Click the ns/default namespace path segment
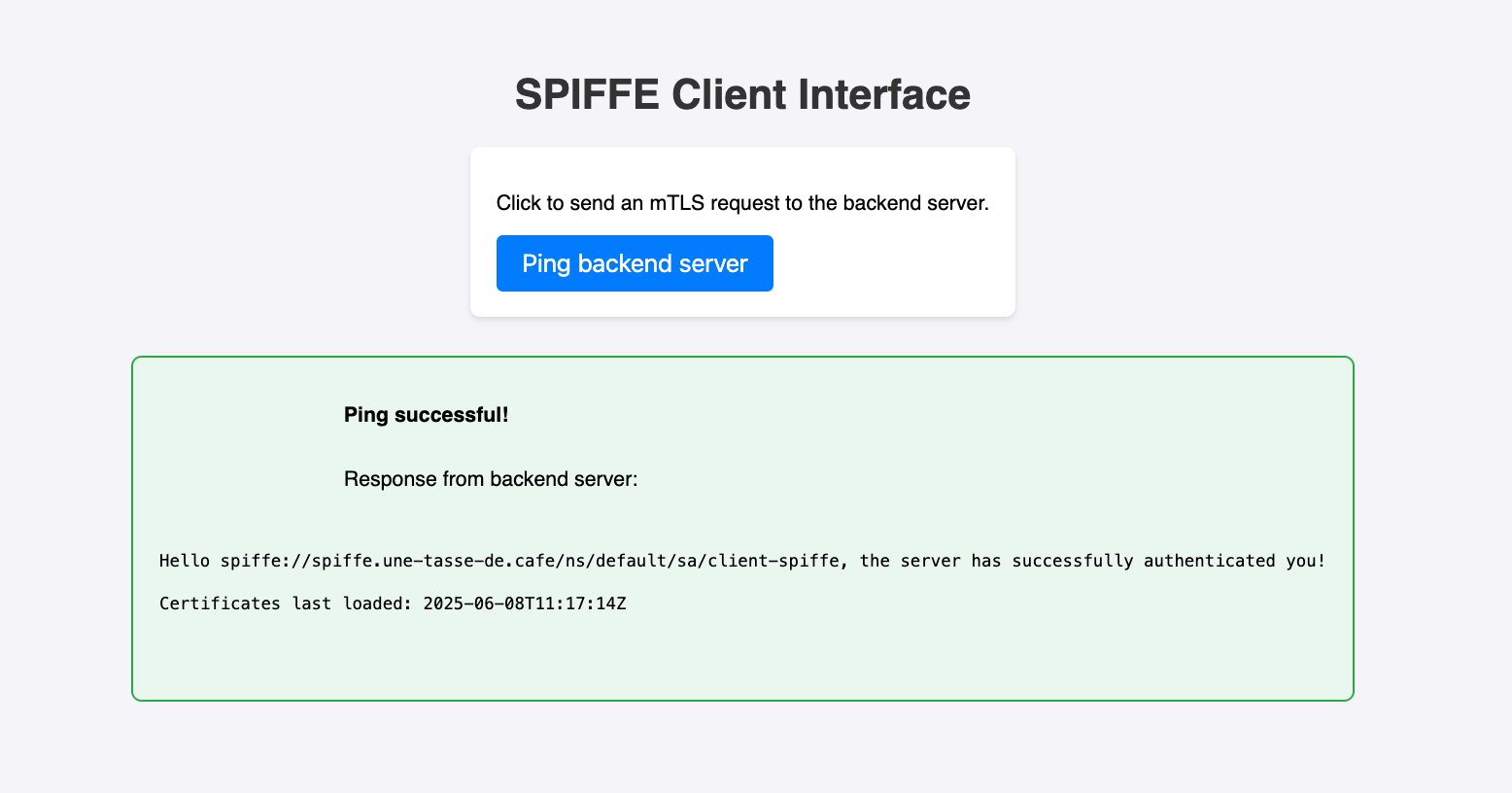 point(615,561)
